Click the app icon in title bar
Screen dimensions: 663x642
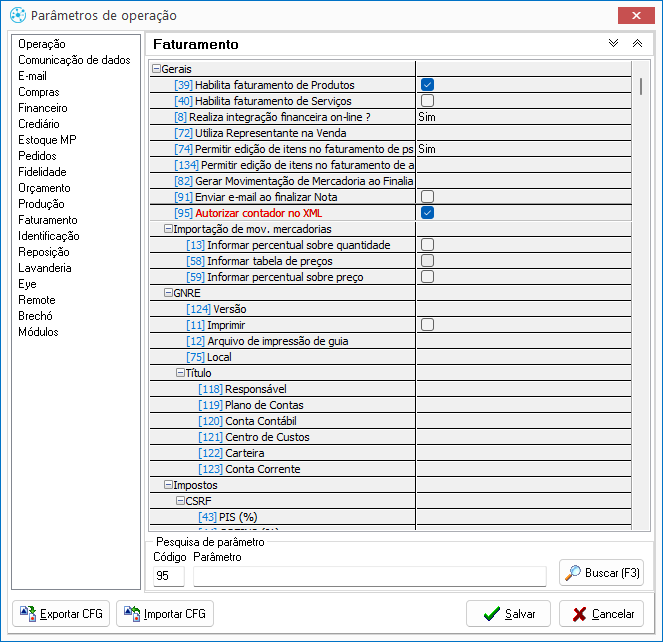17,15
